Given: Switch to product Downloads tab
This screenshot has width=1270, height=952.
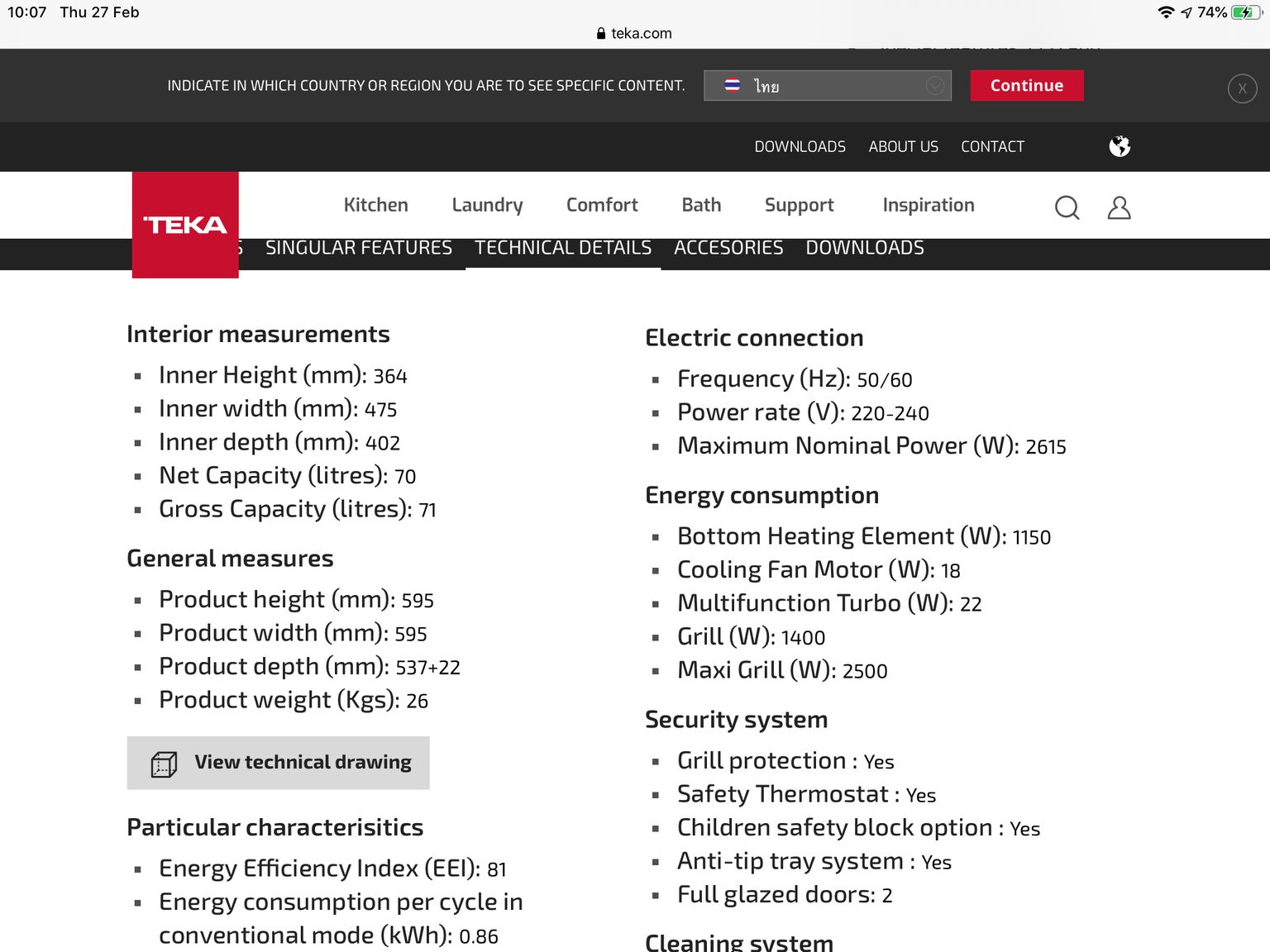Looking at the screenshot, I should point(865,248).
